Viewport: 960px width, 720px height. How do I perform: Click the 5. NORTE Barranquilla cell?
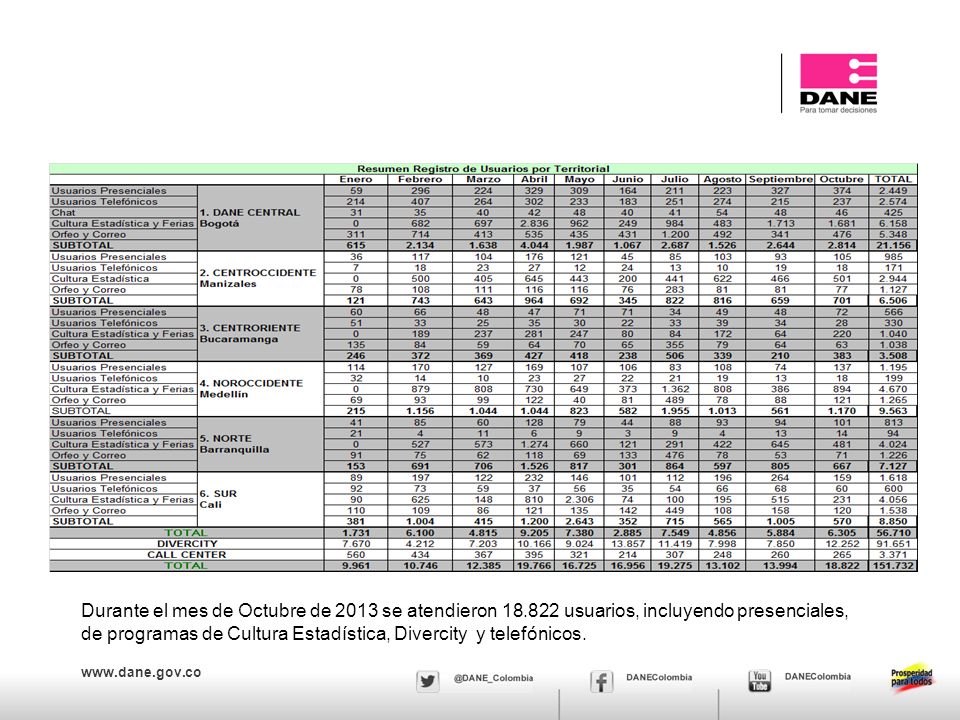260,444
